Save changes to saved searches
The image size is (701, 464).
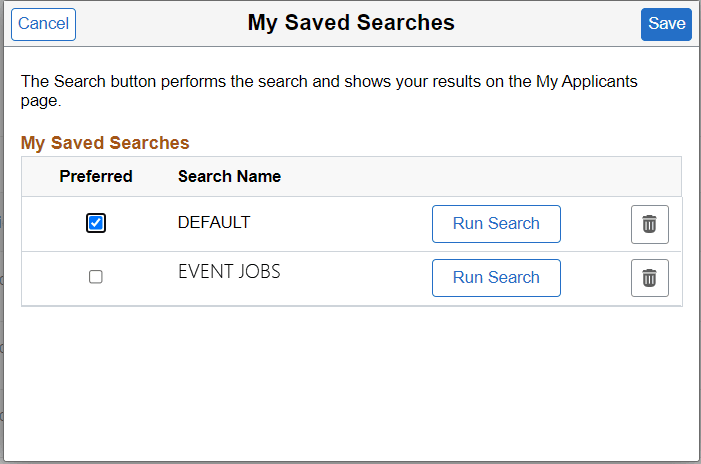click(x=666, y=24)
